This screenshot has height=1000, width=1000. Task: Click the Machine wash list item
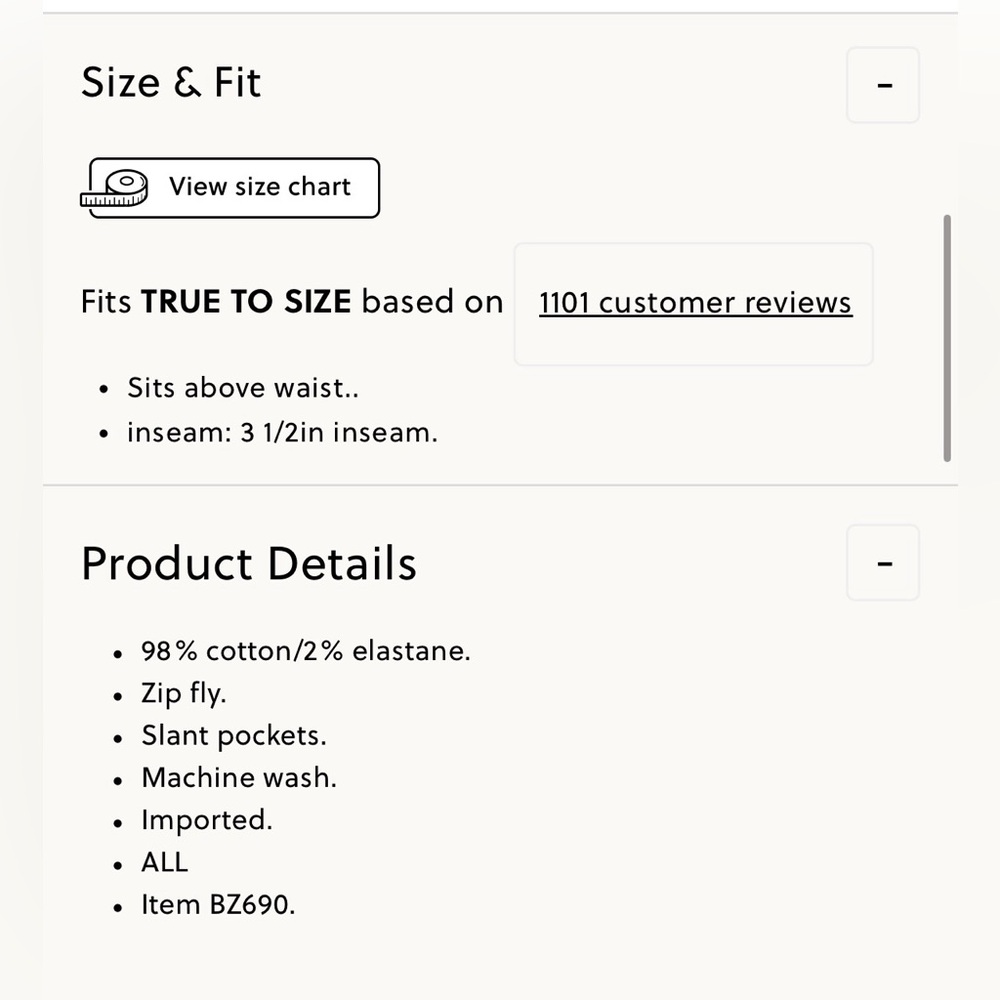[x=239, y=777]
